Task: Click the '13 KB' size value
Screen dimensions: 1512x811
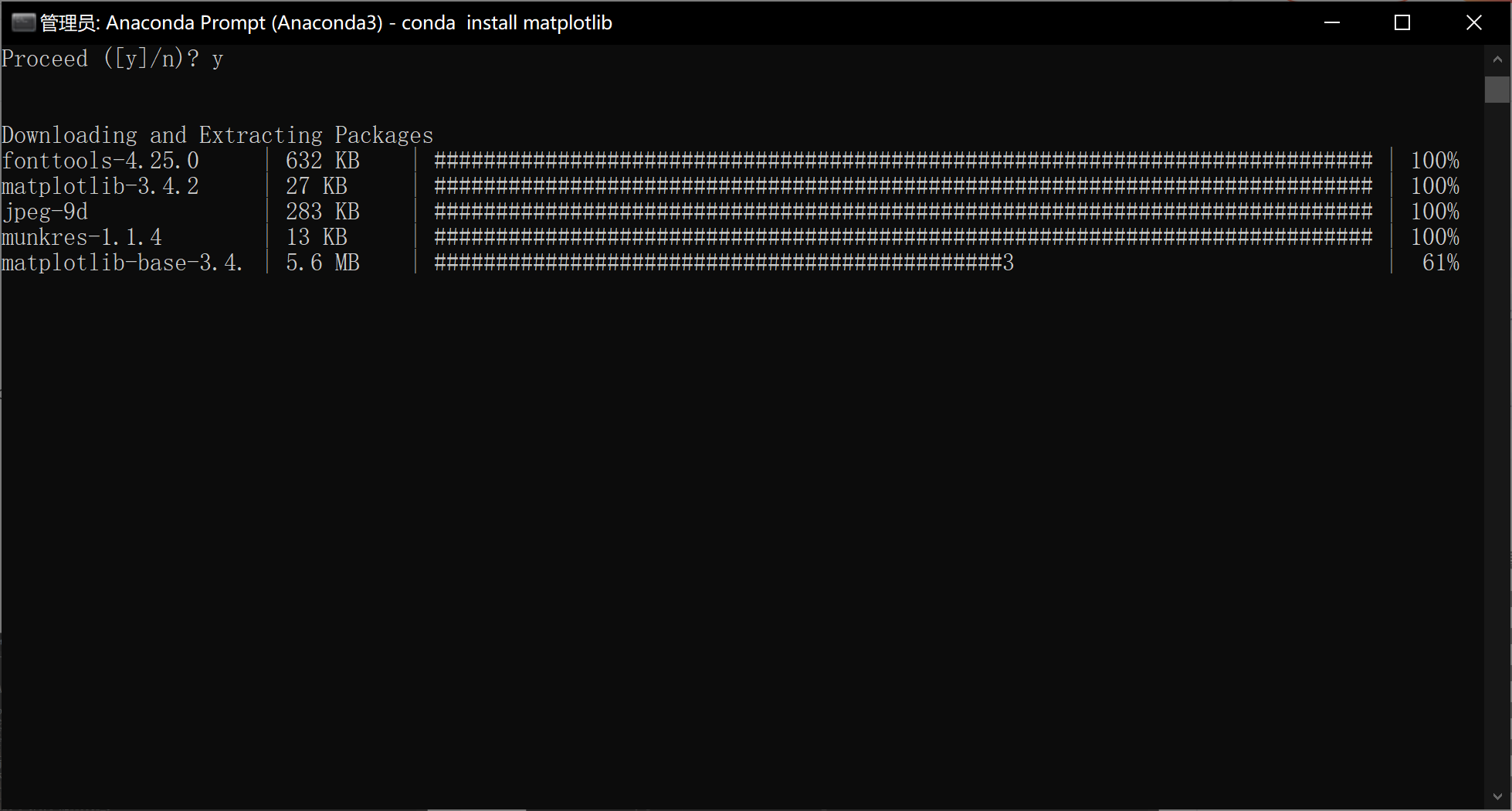Action: [317, 237]
